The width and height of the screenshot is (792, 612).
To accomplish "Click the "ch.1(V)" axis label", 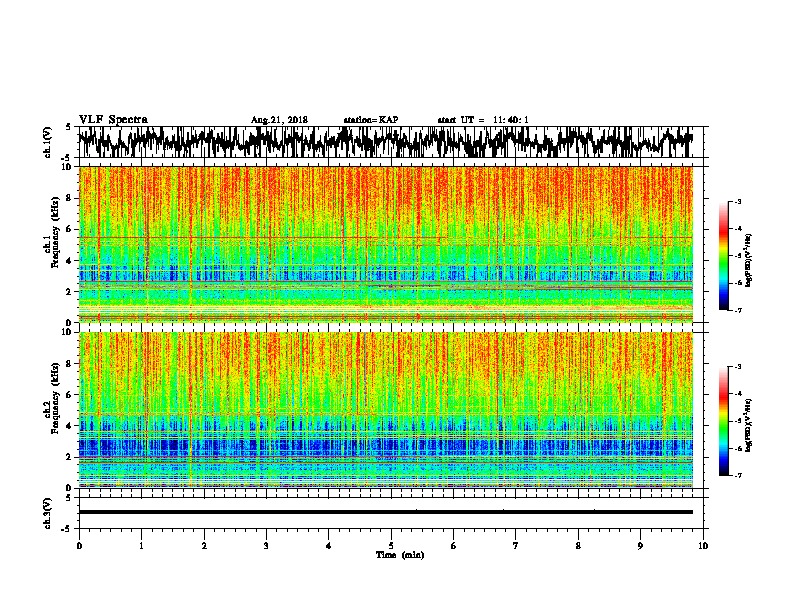I will [x=48, y=142].
